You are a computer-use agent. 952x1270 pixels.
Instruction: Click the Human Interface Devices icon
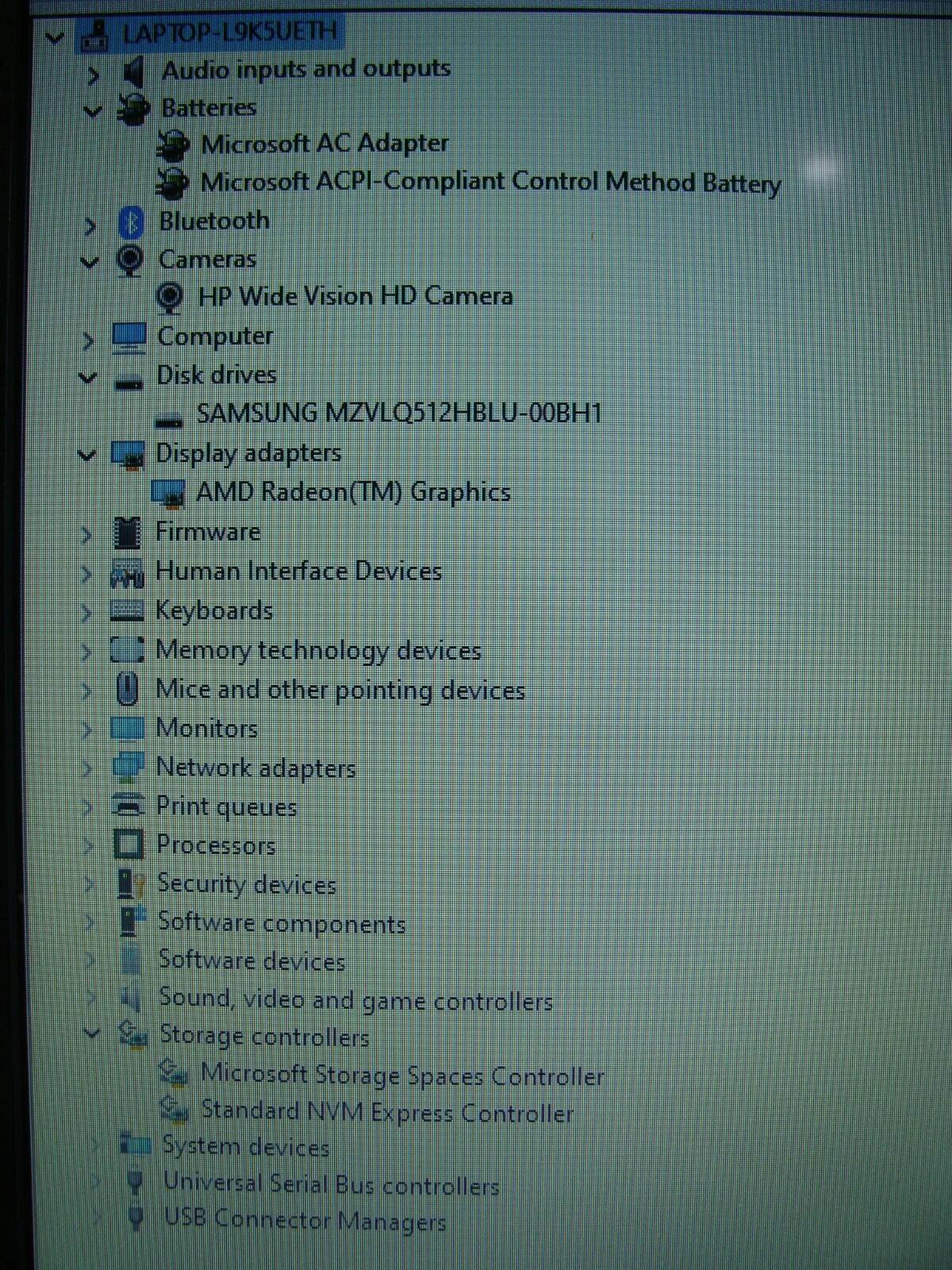(127, 572)
